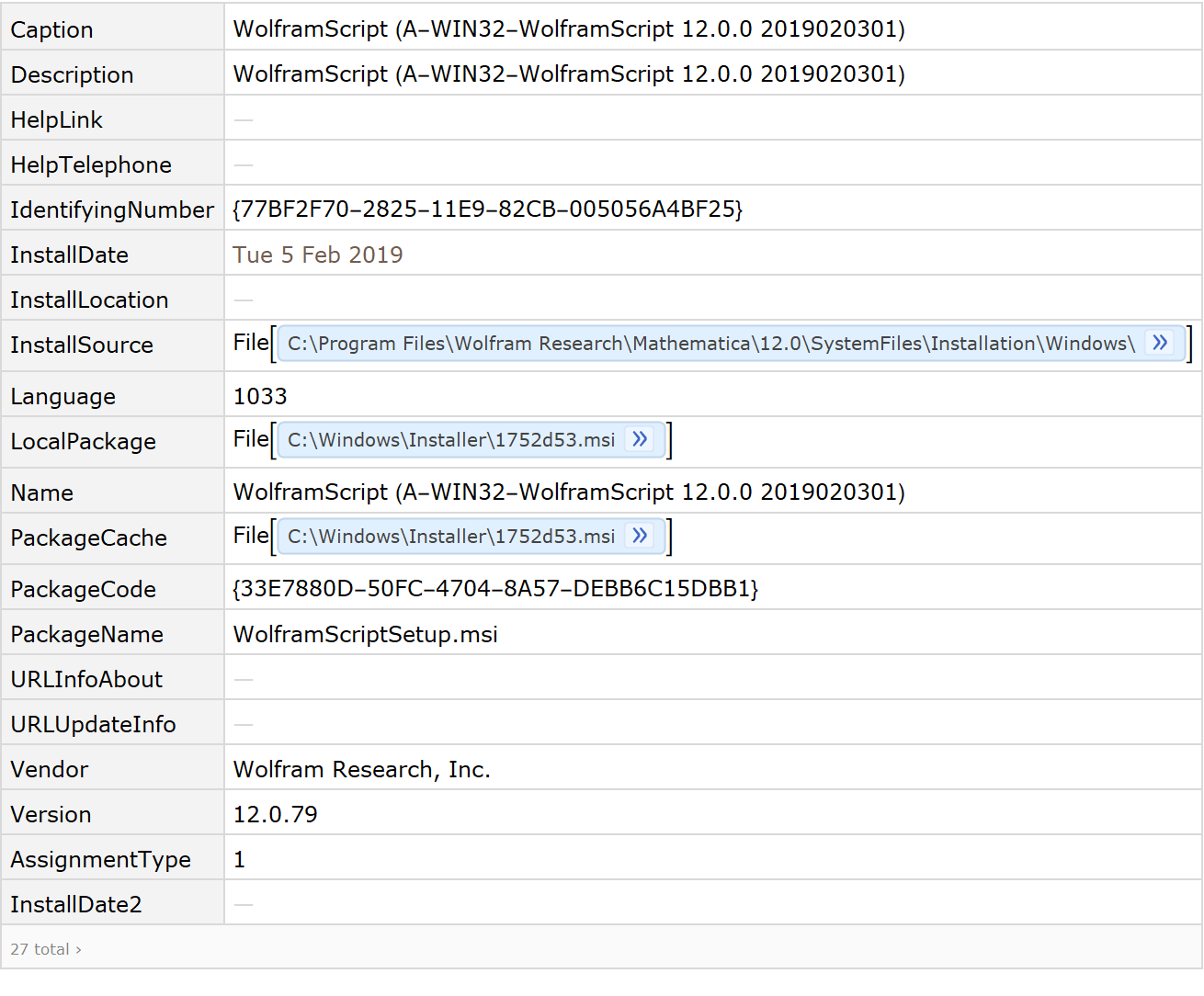Screen dimensions: 1204x996
Task: Select the version value 12.0.79
Action: (x=275, y=814)
